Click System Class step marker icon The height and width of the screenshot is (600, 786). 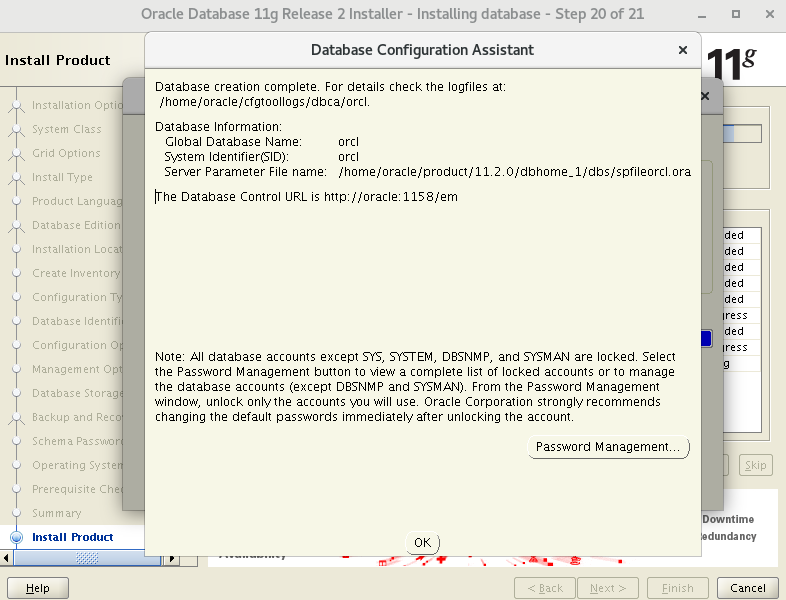coord(17,129)
